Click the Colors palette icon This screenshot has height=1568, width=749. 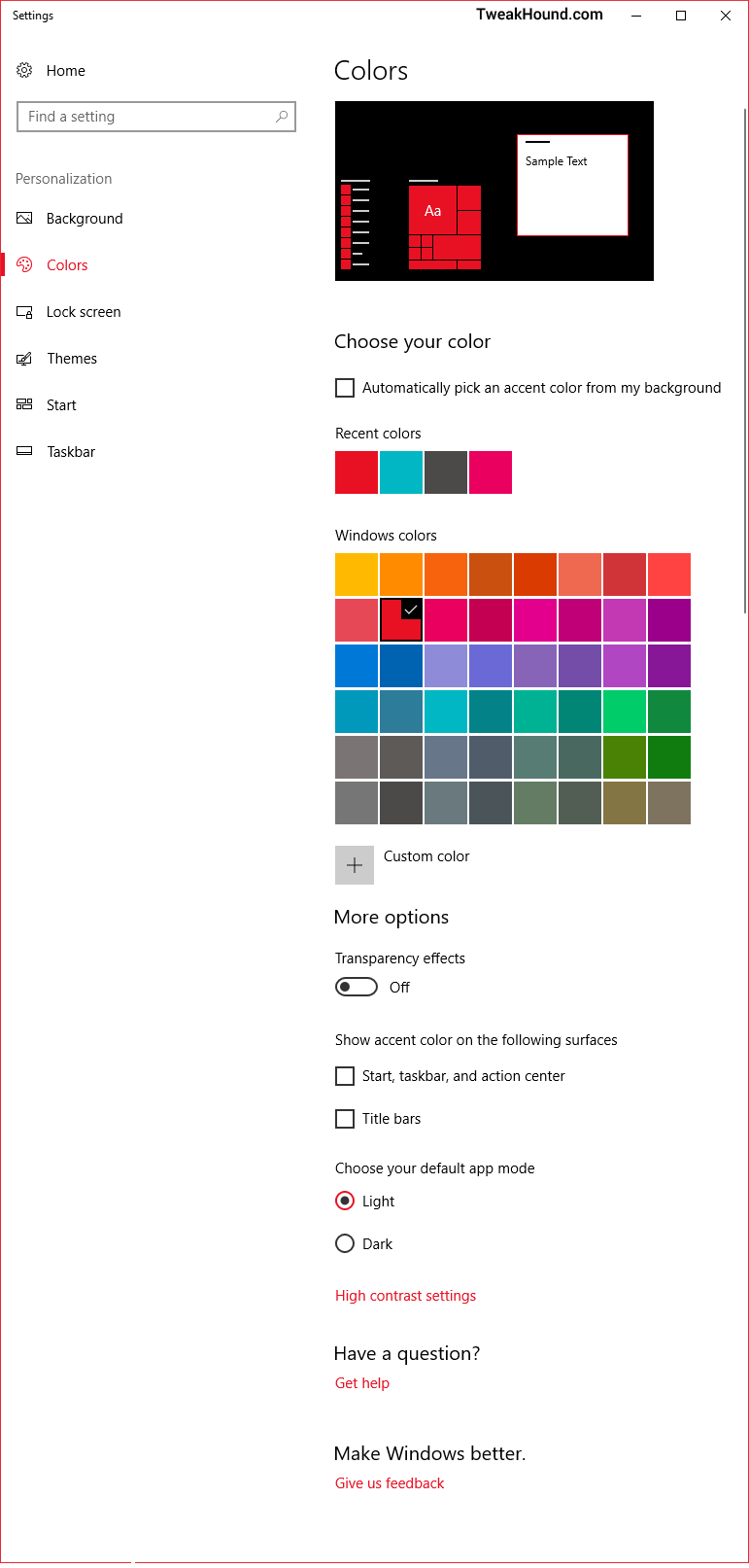tap(25, 264)
